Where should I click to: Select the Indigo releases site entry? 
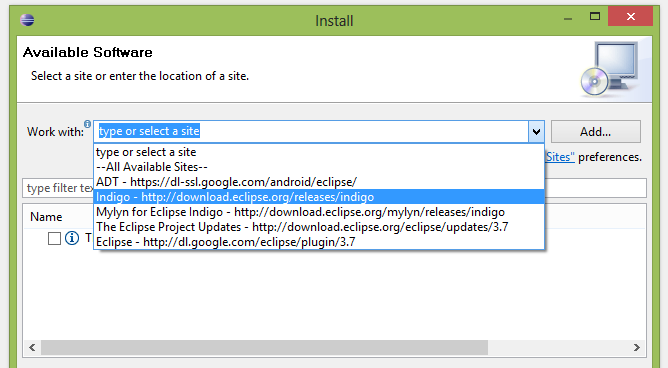coord(319,197)
